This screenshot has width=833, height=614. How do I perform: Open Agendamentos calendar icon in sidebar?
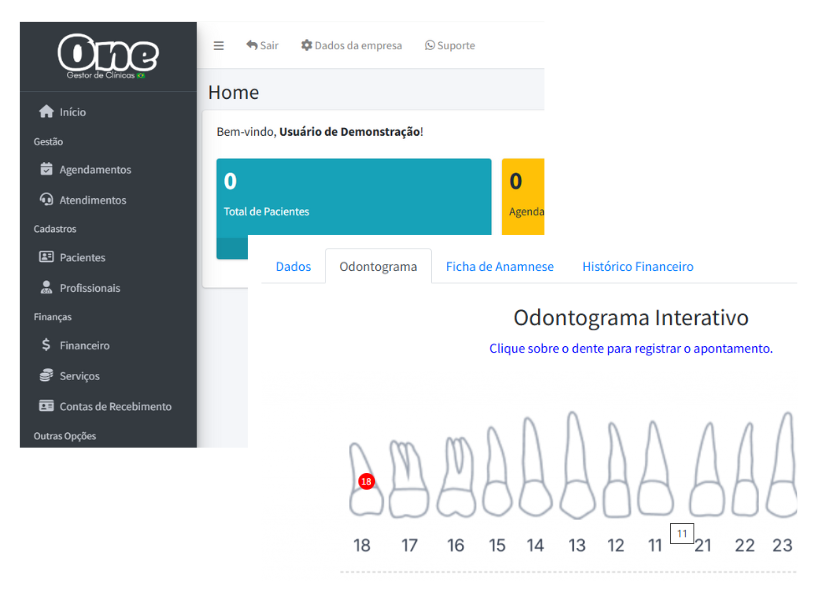tap(46, 170)
